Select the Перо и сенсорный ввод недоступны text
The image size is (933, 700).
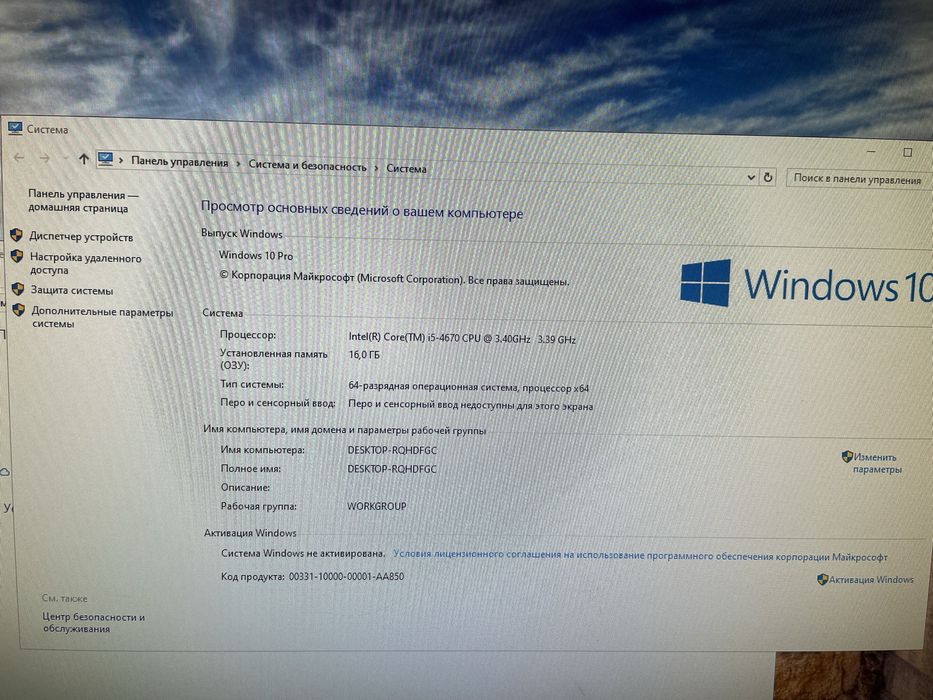point(471,405)
